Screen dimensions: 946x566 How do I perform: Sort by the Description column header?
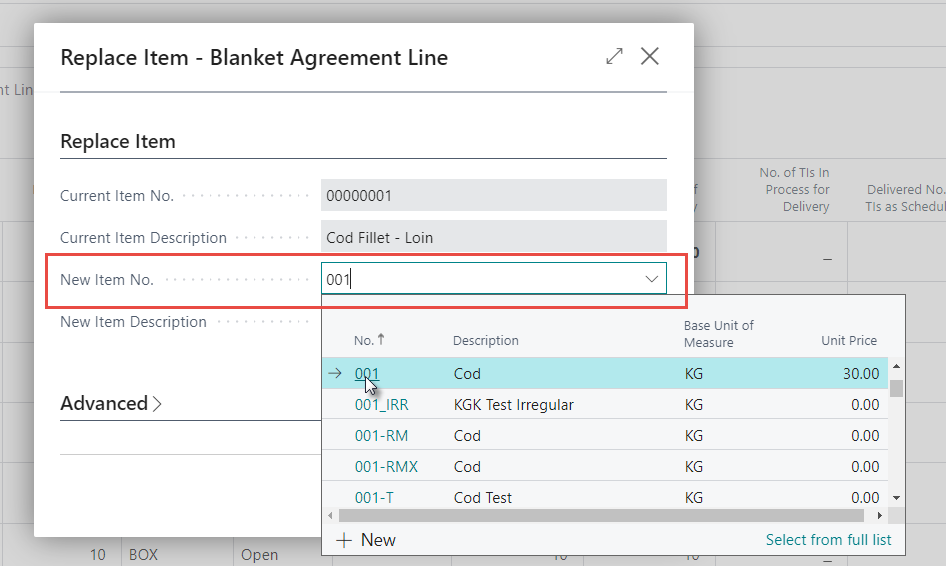(485, 341)
